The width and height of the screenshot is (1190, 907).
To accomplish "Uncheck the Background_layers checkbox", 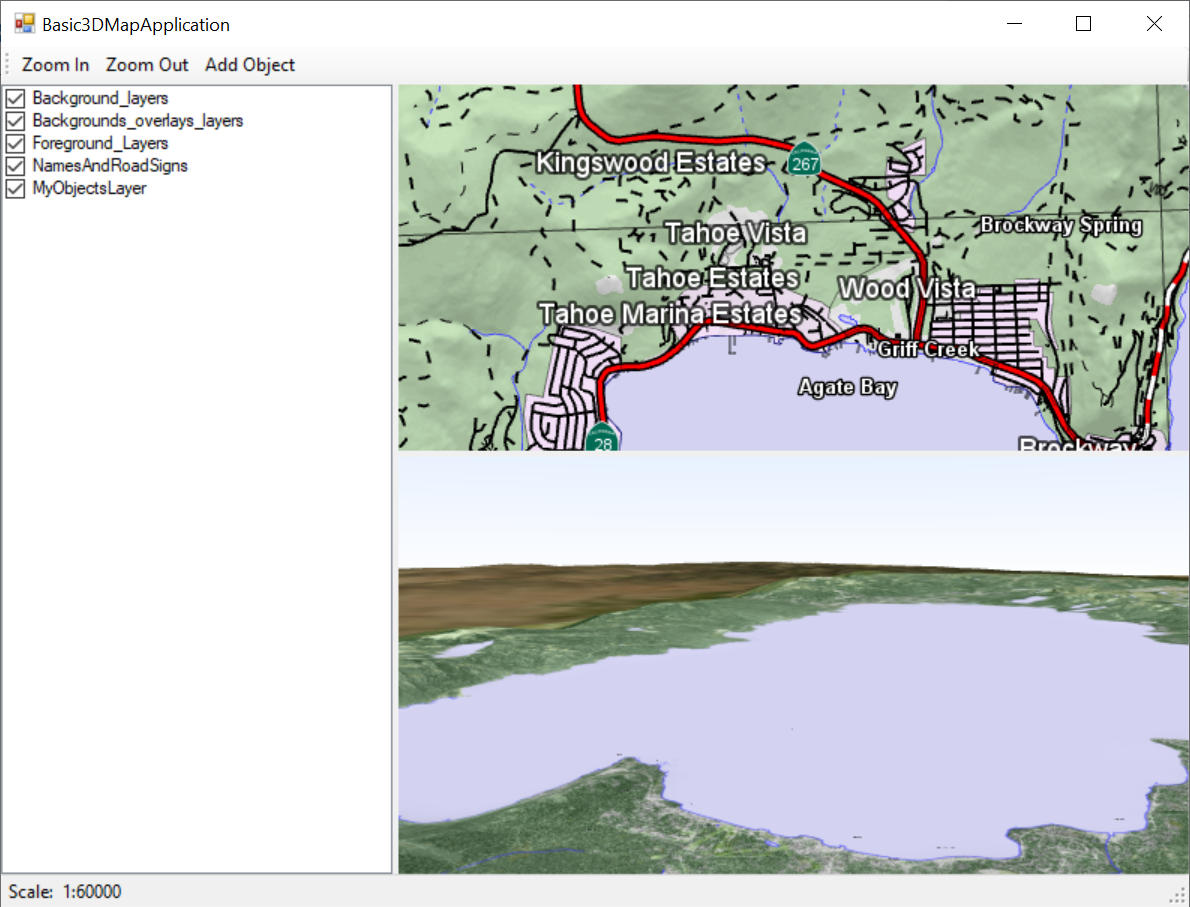I will (x=16, y=98).
